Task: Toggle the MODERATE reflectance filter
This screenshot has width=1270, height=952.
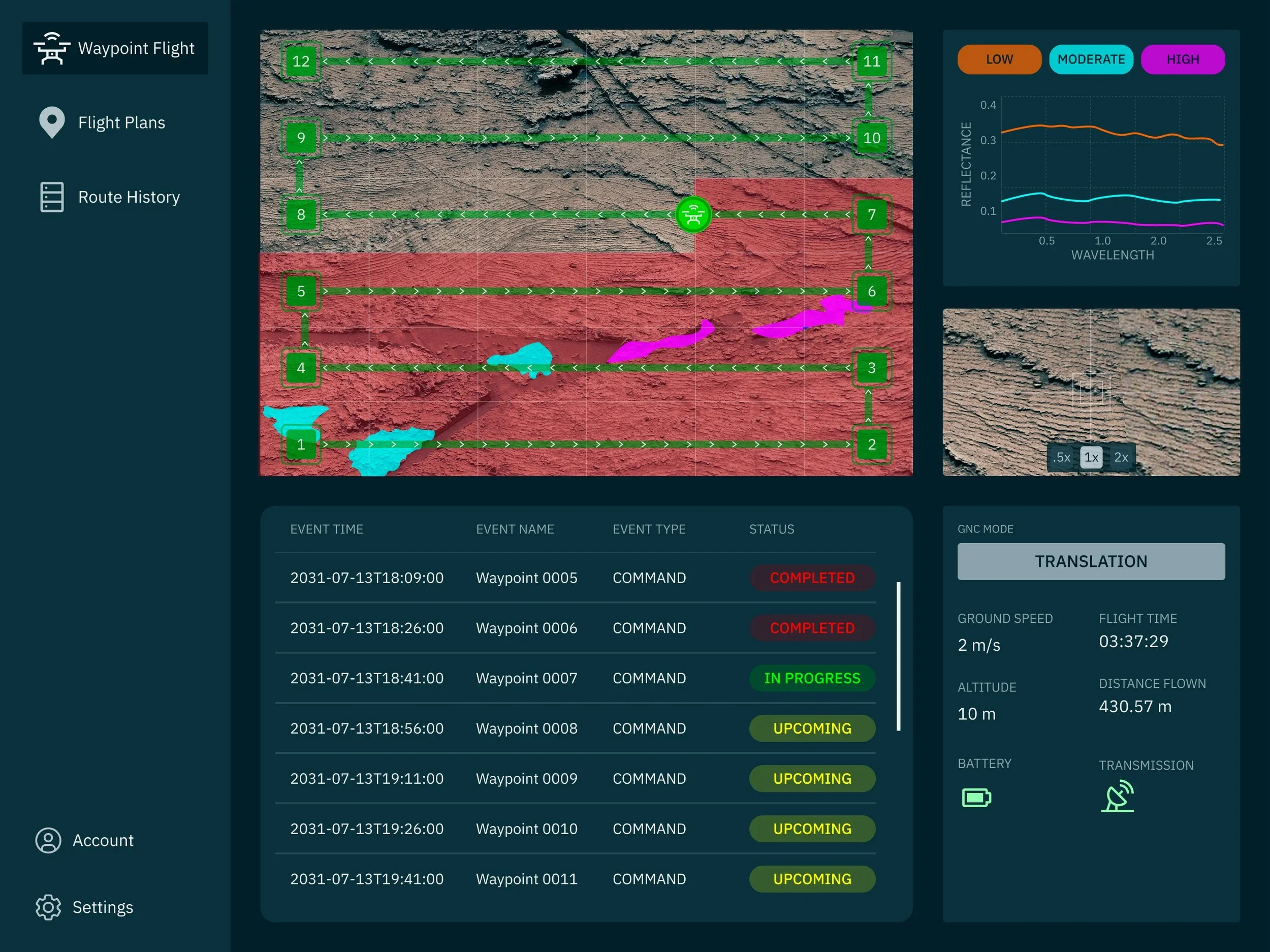Action: click(1091, 59)
